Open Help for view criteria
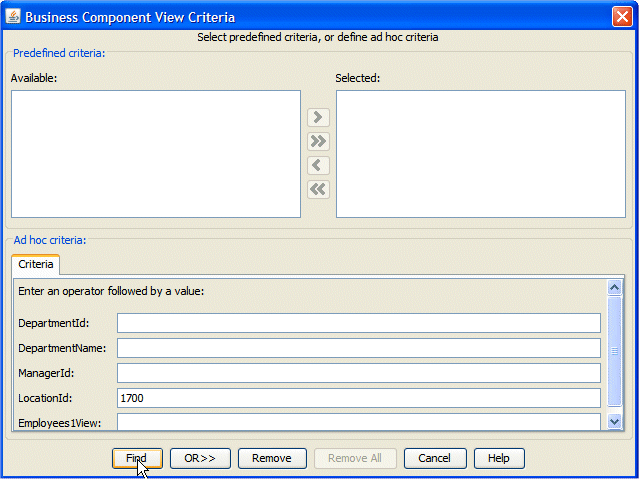 pos(499,458)
